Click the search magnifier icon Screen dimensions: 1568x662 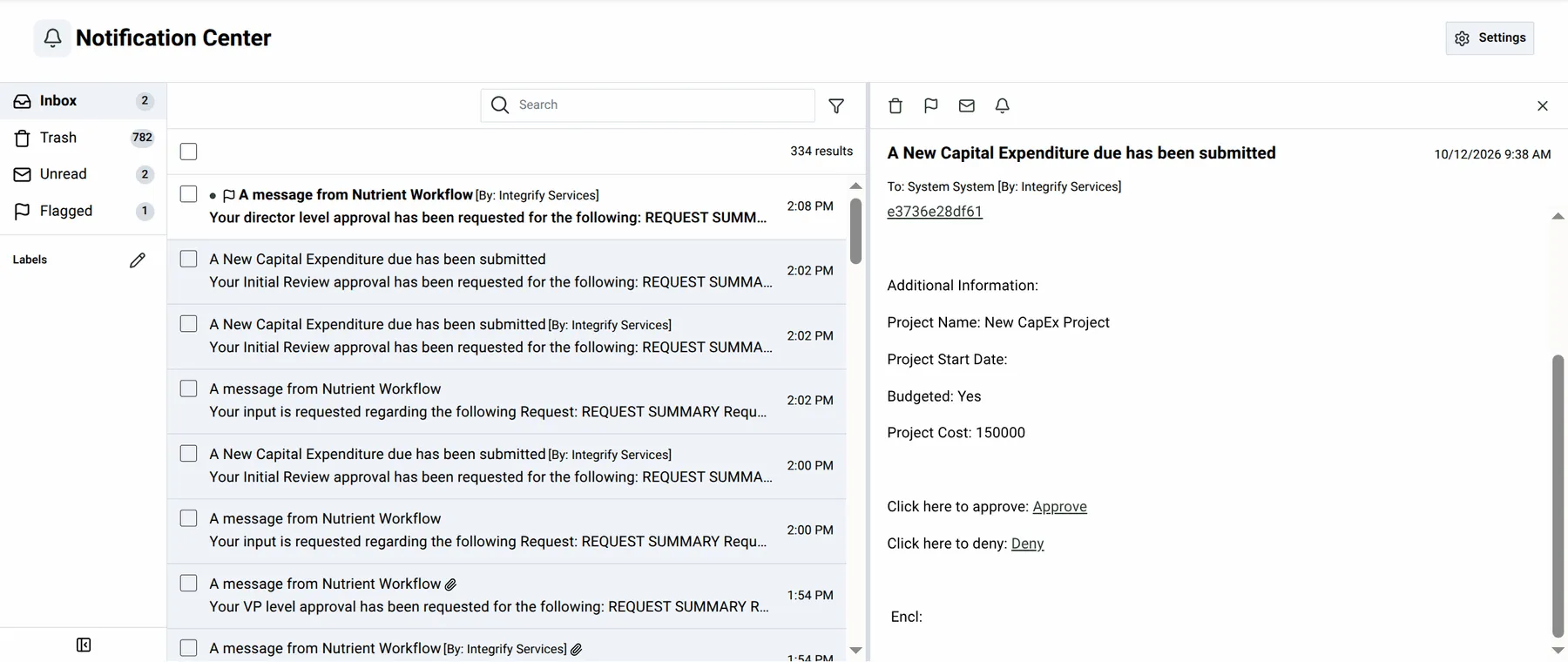[500, 105]
